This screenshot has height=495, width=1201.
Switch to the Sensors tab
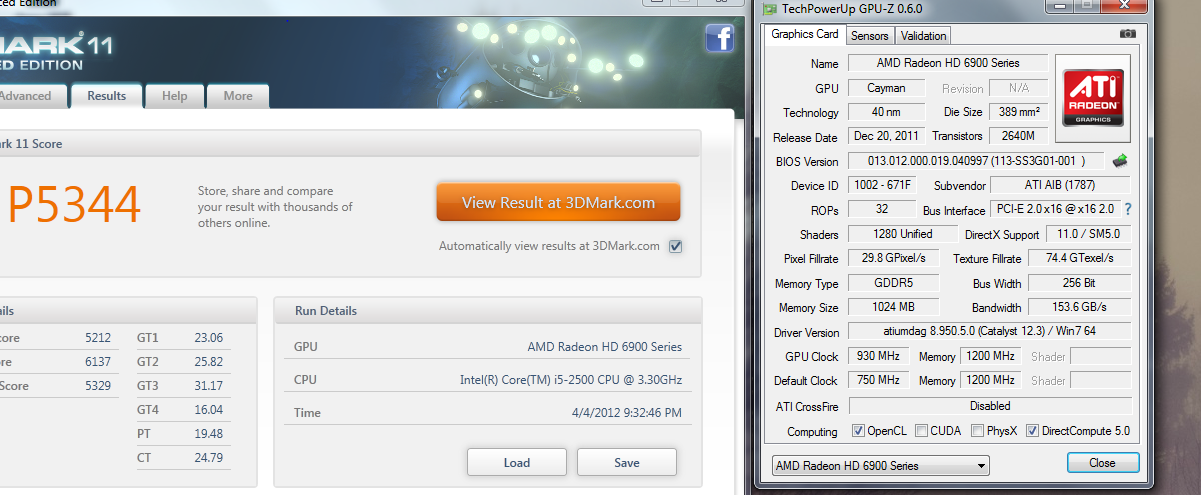(x=869, y=35)
